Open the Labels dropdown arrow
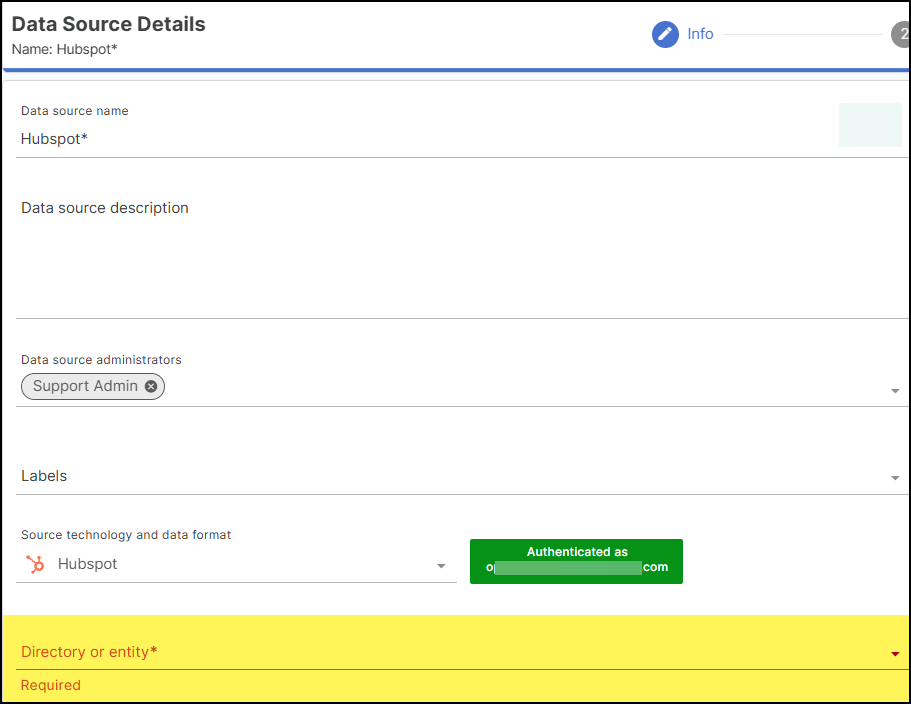 895,479
